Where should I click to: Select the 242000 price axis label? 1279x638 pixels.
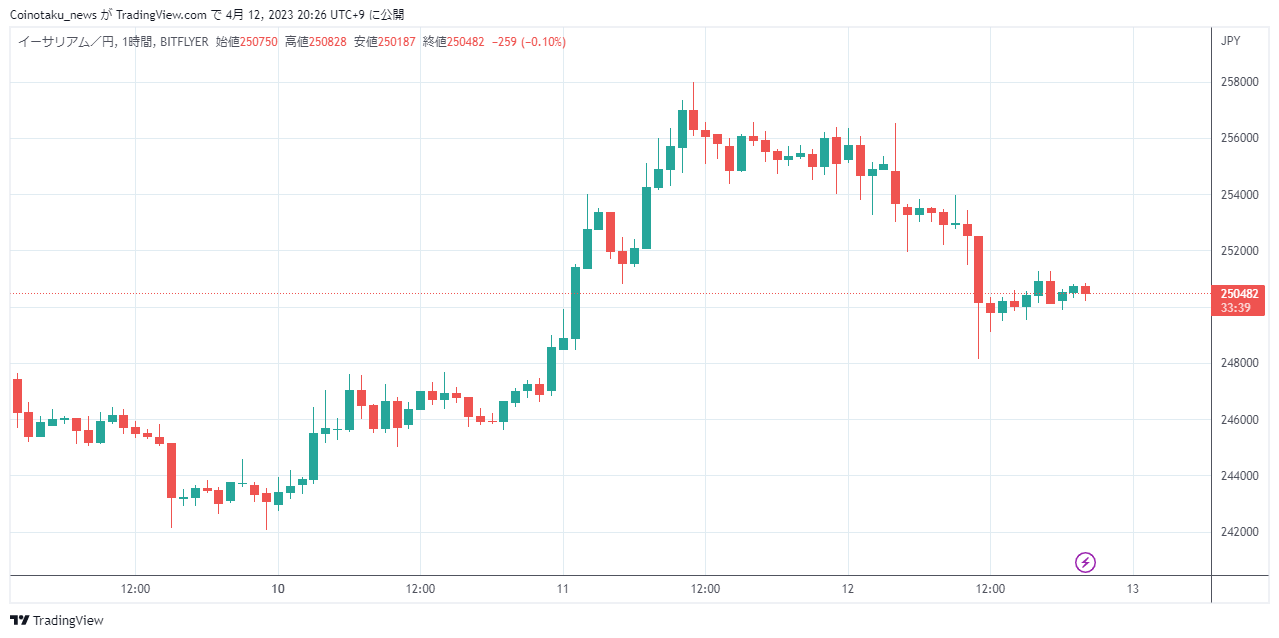click(1240, 531)
